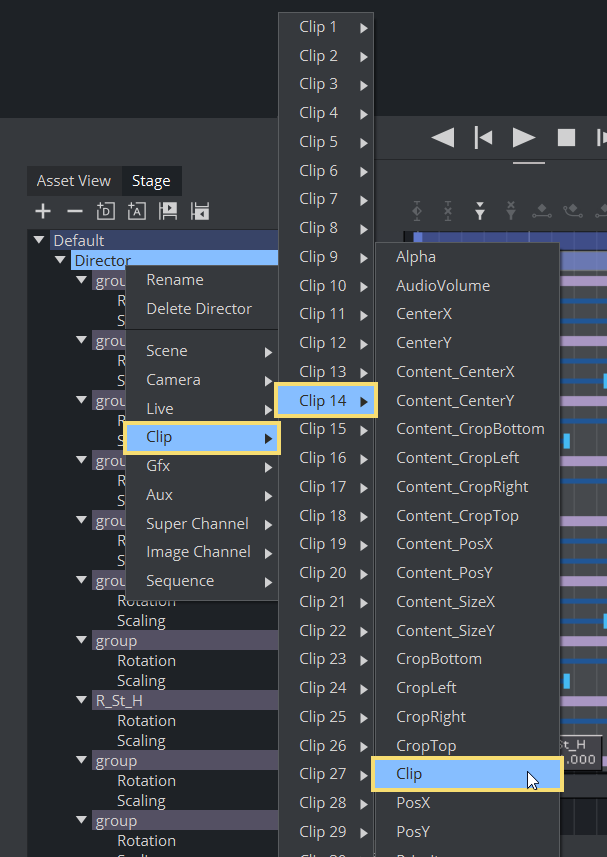
Task: Select the AudioVolume property entry
Action: pos(443,286)
